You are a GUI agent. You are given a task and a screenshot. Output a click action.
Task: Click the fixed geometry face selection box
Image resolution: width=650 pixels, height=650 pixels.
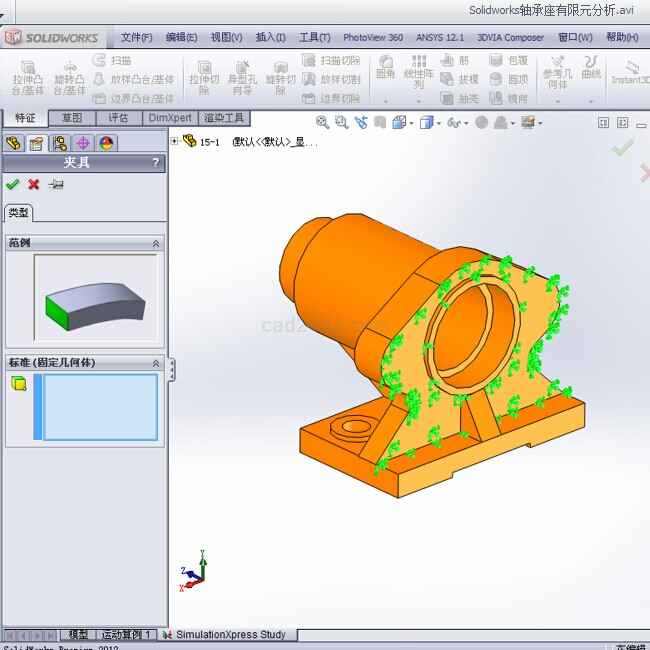[100, 407]
